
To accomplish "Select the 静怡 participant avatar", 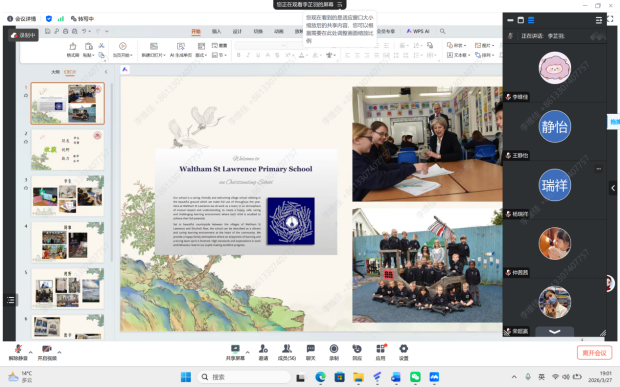I will (x=554, y=126).
